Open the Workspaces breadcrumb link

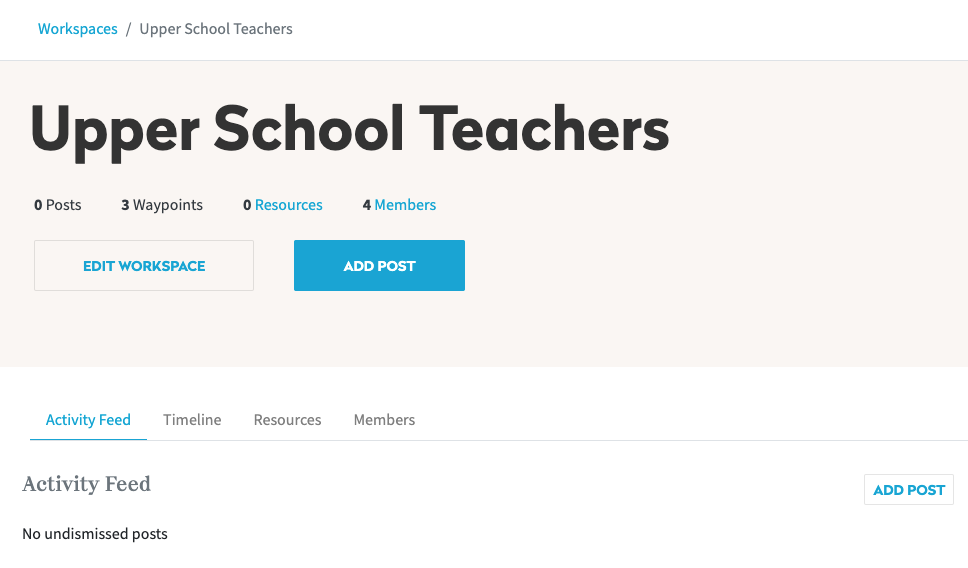(x=77, y=29)
